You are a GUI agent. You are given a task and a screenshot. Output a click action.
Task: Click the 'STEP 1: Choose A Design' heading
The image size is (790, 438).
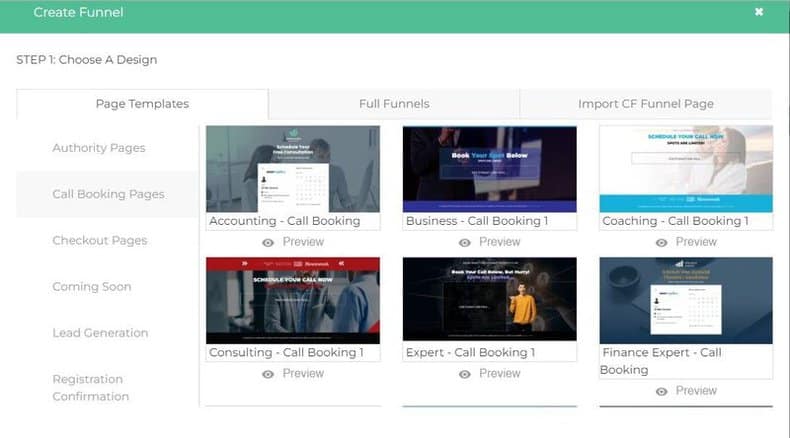(x=87, y=59)
